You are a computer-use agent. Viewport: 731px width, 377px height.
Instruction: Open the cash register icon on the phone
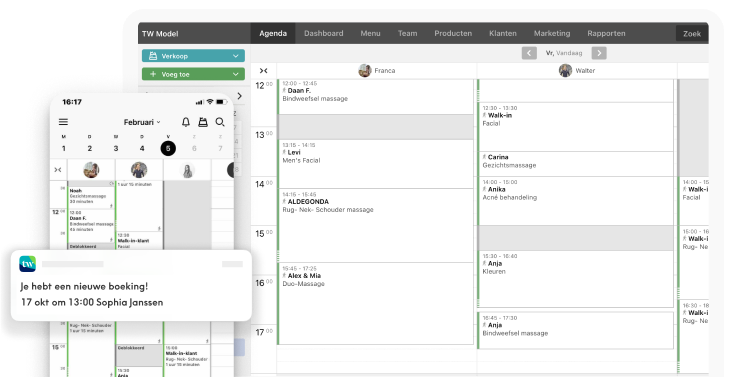click(203, 122)
